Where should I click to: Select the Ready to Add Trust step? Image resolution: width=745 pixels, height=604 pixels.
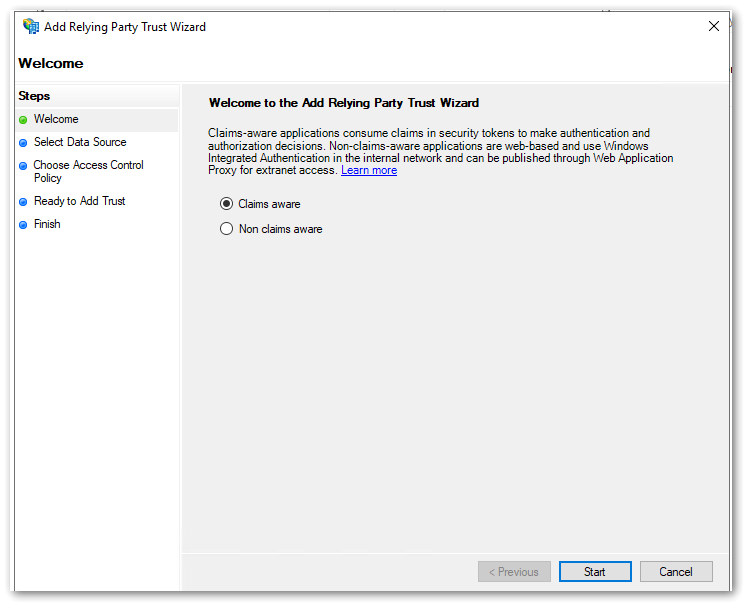coord(79,201)
